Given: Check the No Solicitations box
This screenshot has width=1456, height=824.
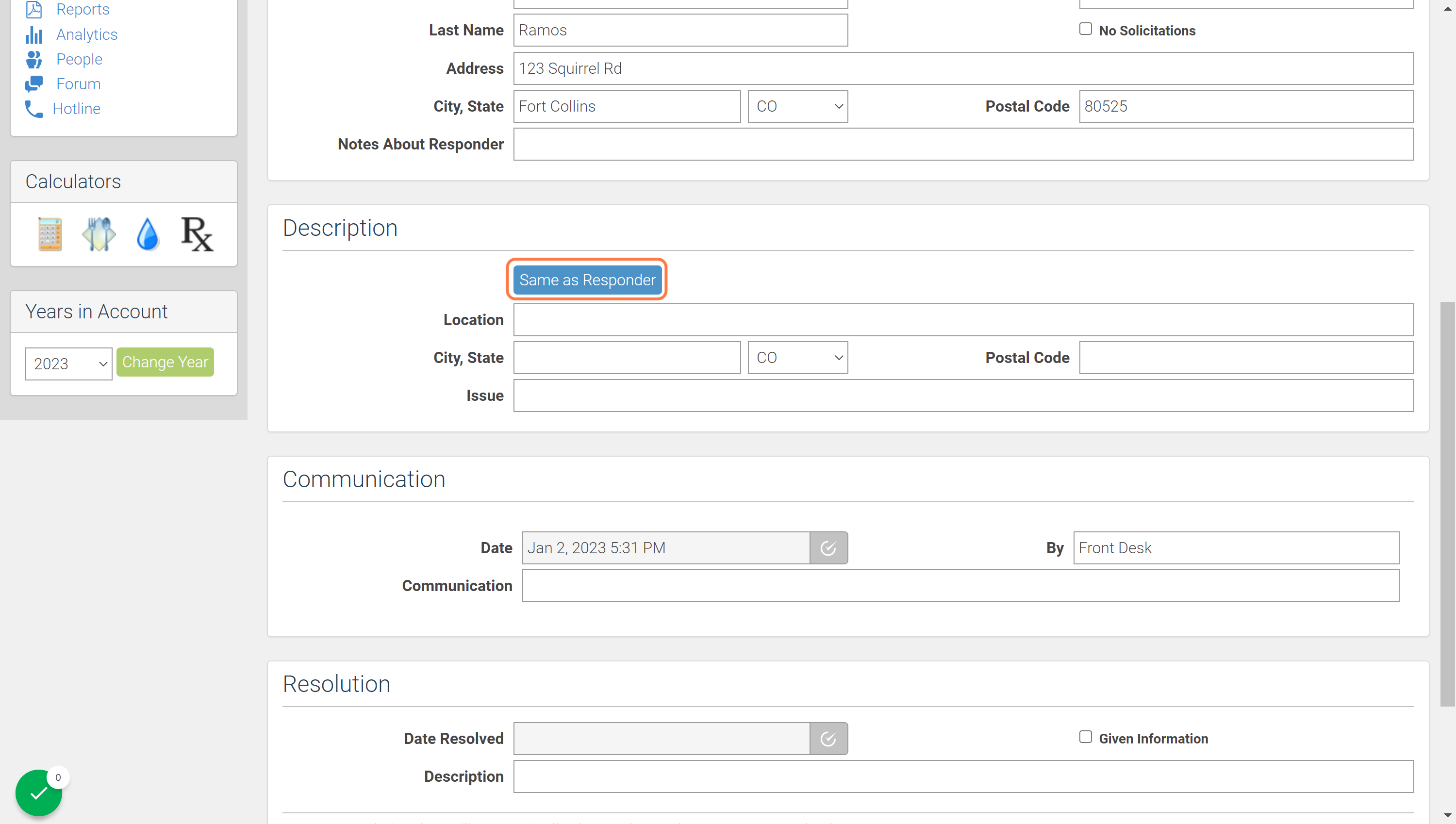Looking at the screenshot, I should click(1085, 29).
